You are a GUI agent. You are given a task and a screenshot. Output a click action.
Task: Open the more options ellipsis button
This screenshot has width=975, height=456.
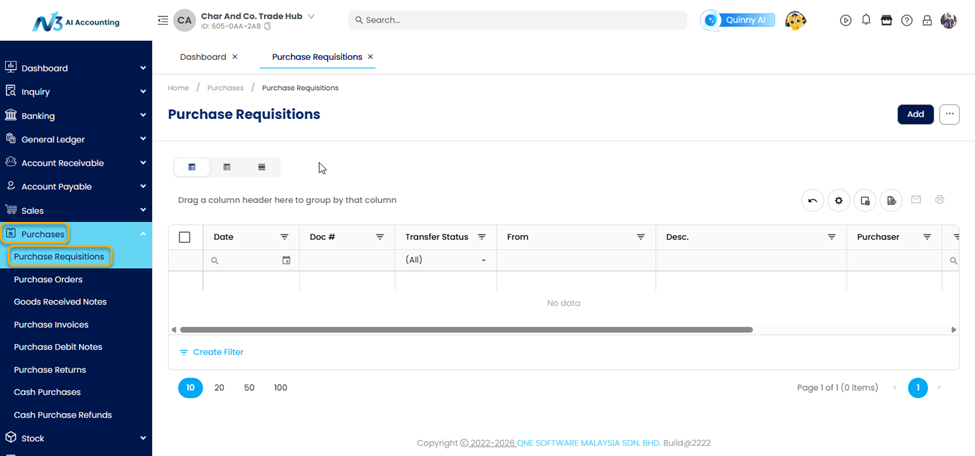[x=950, y=114]
